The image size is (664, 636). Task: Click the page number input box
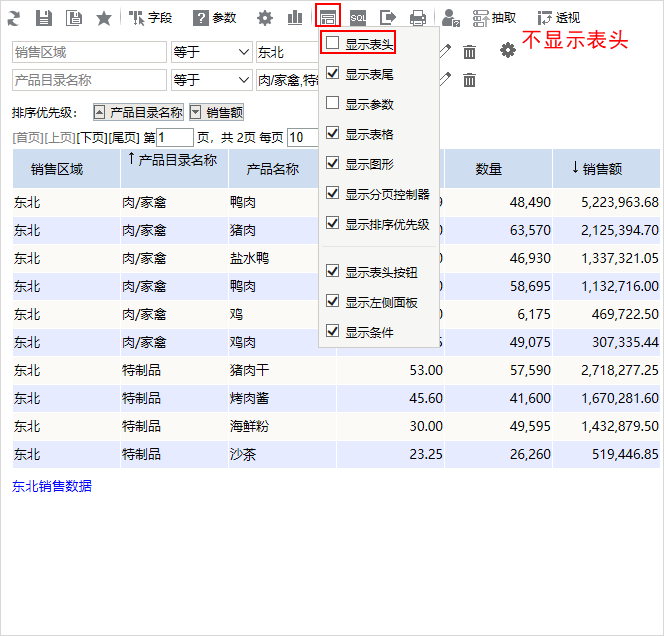[x=175, y=138]
